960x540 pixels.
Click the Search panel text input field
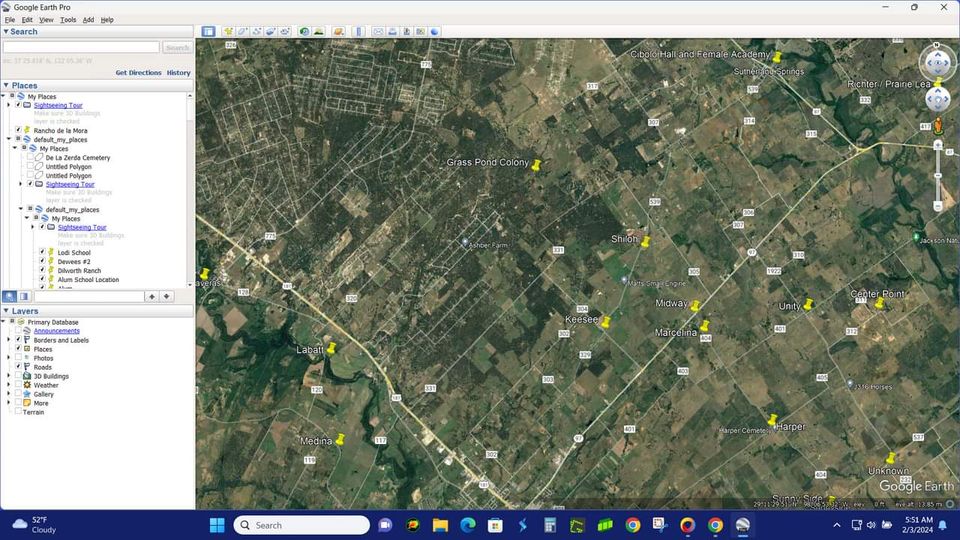click(x=81, y=47)
